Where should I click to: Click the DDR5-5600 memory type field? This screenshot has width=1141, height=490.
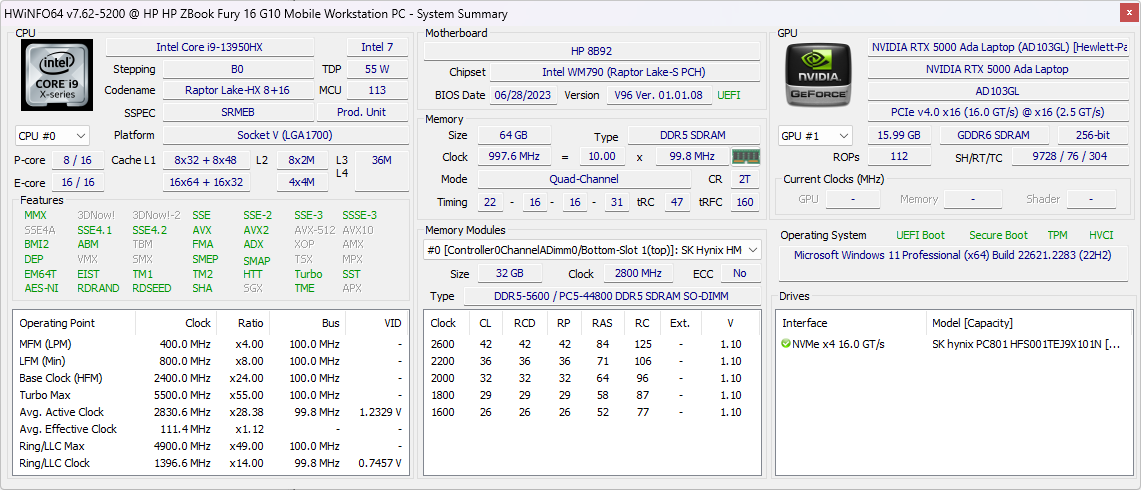point(612,296)
